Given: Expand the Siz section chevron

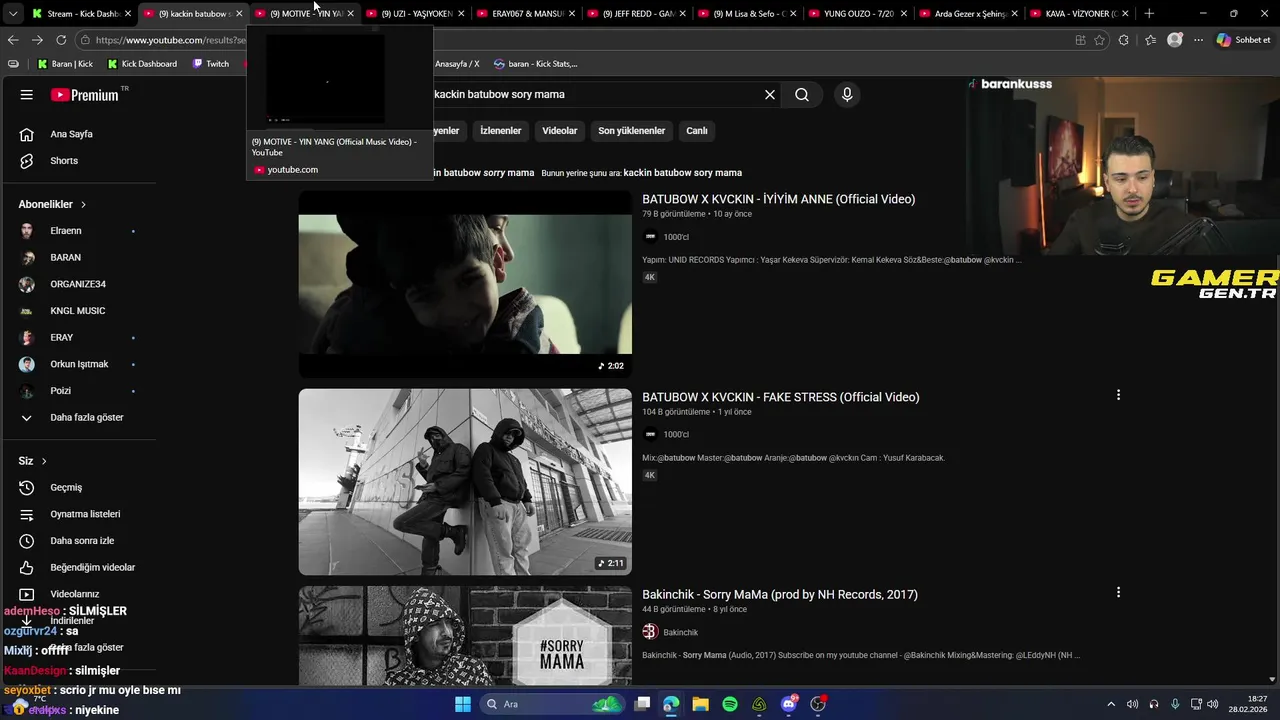Looking at the screenshot, I should (x=44, y=461).
